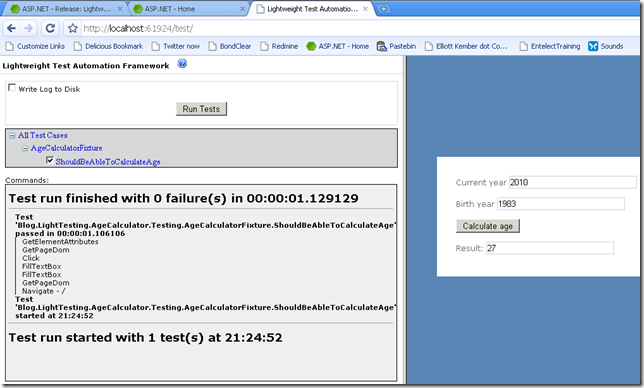Open the Twitter now bookmark
The image size is (644, 388).
(x=176, y=46)
